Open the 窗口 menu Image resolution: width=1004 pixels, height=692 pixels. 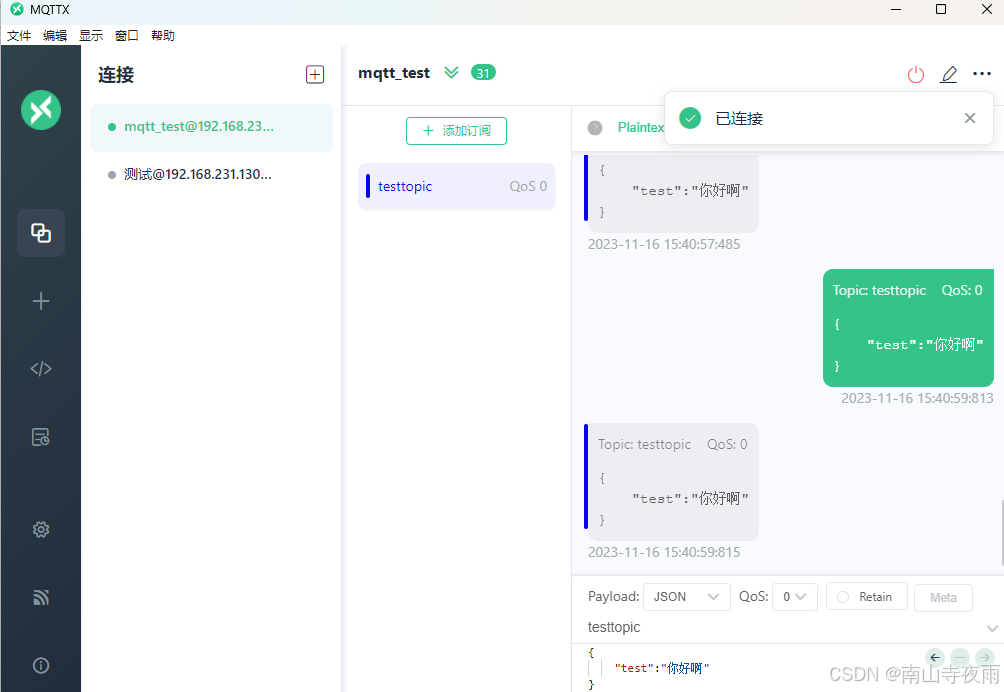[x=127, y=35]
